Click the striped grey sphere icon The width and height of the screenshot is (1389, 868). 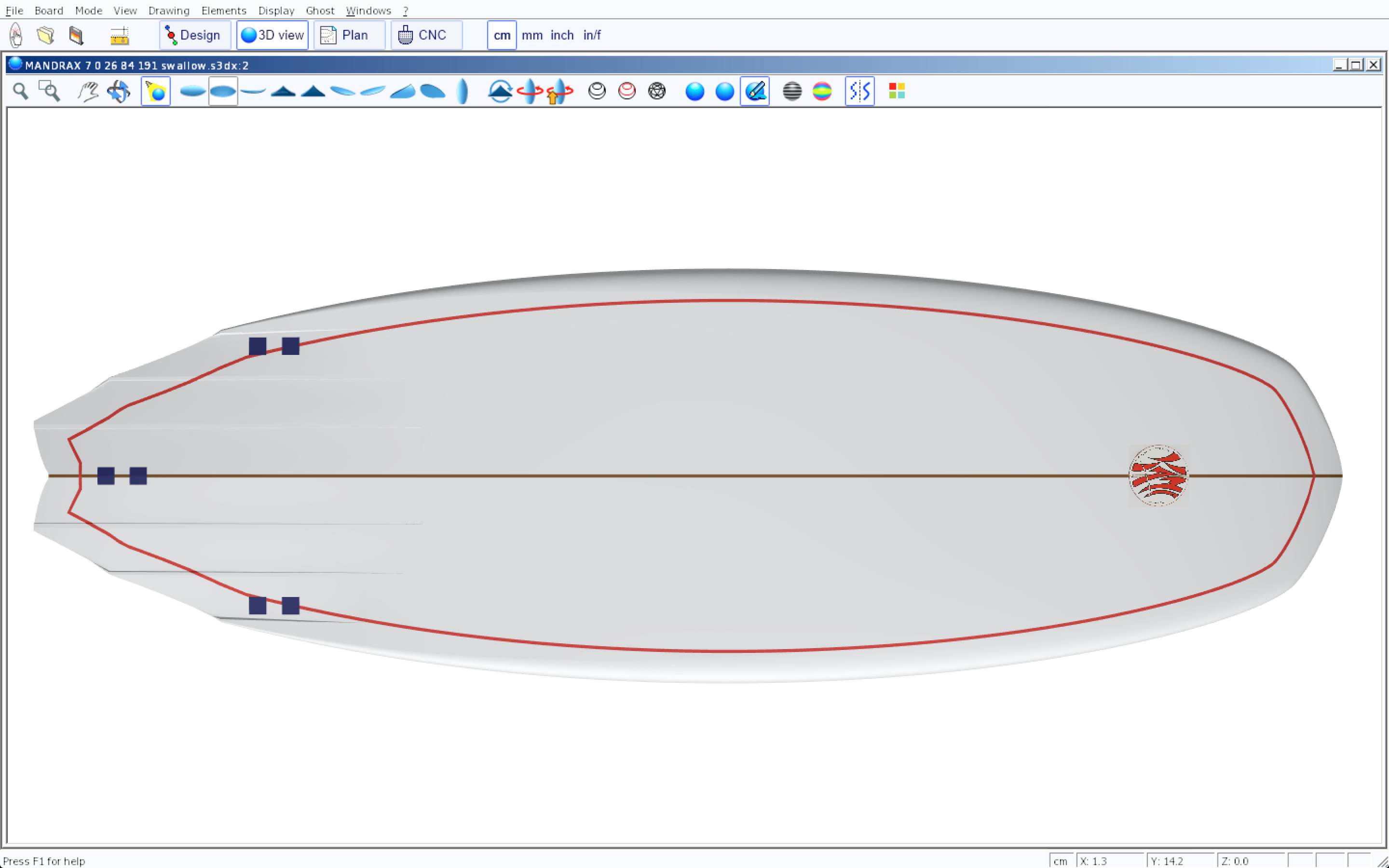[792, 91]
